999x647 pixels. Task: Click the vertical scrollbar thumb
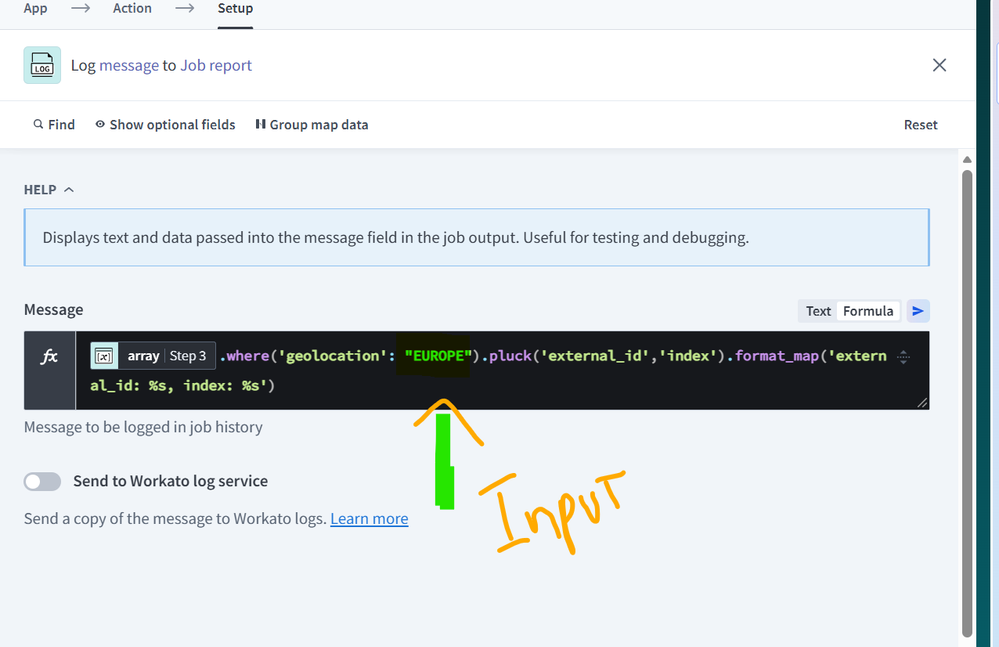pyautogui.click(x=966, y=400)
